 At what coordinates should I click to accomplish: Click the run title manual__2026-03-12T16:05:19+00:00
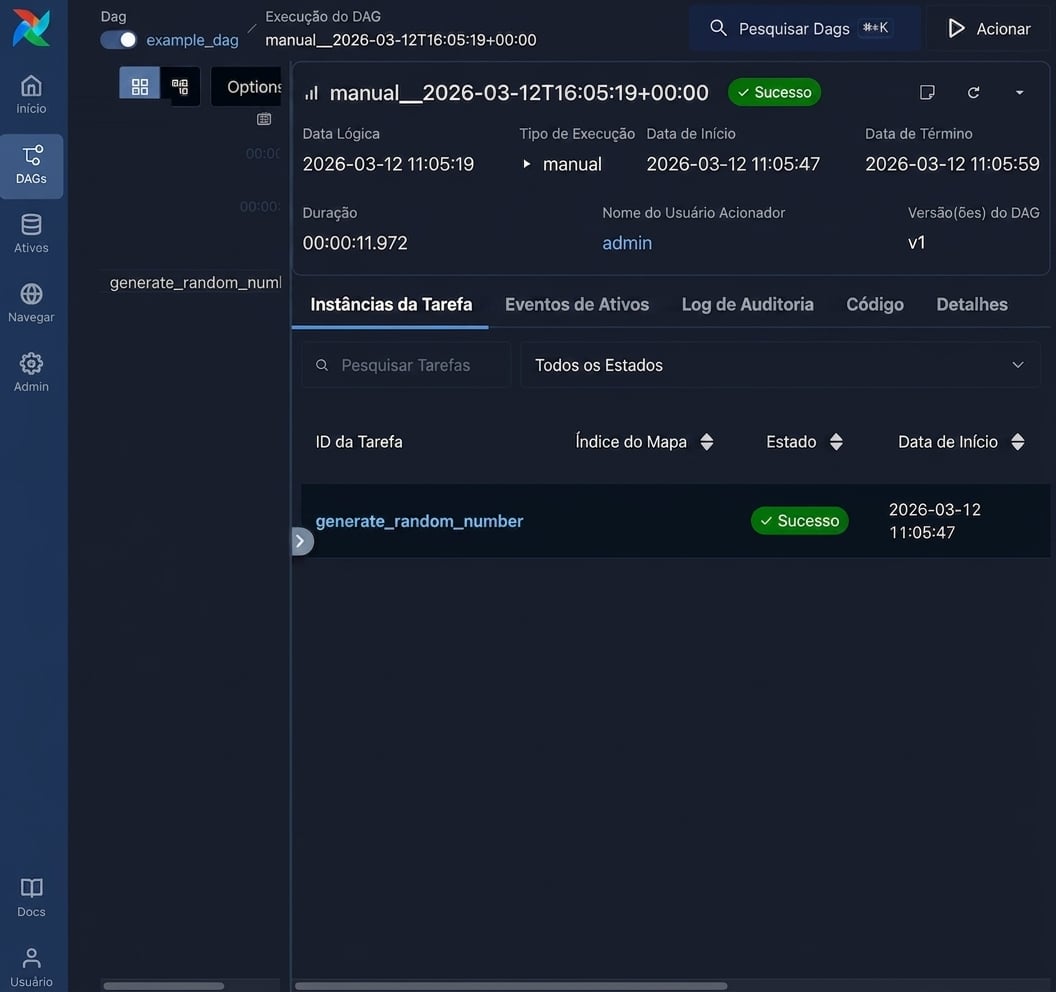(x=519, y=92)
